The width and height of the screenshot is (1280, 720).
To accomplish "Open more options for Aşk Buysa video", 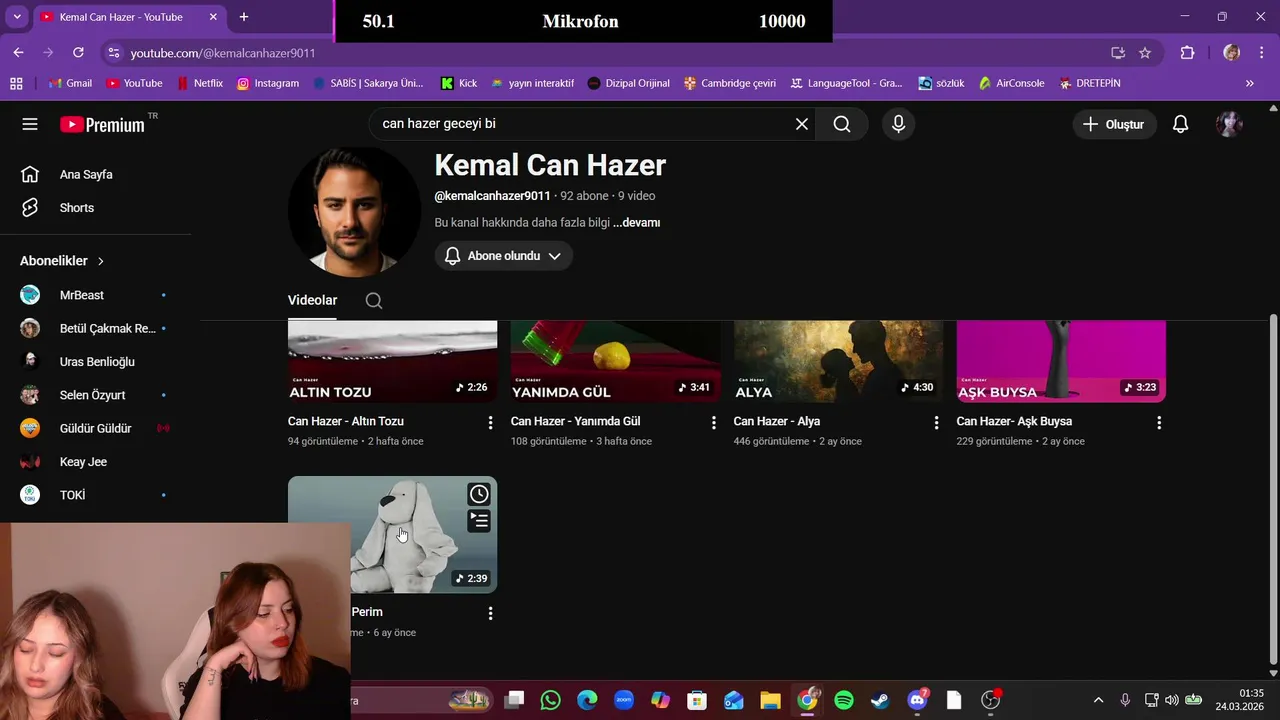I will [x=1159, y=423].
